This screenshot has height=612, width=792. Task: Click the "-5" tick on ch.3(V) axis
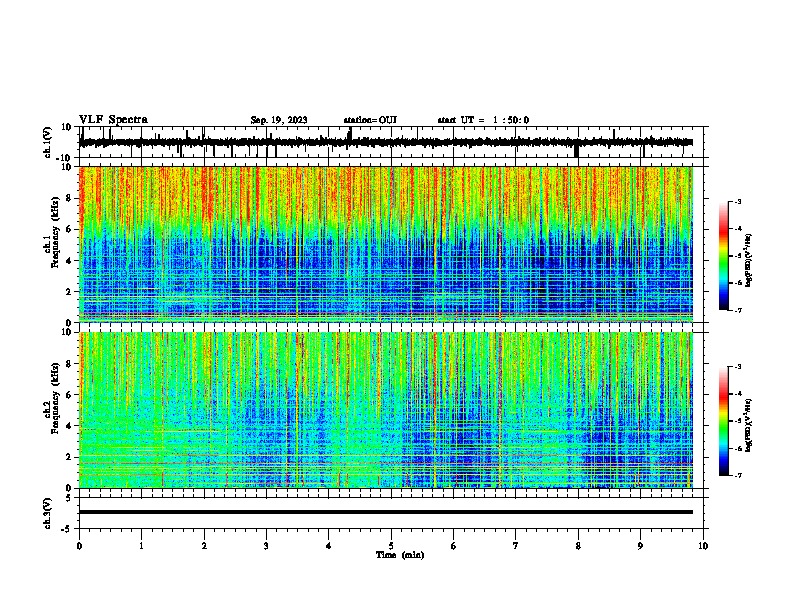click(68, 529)
